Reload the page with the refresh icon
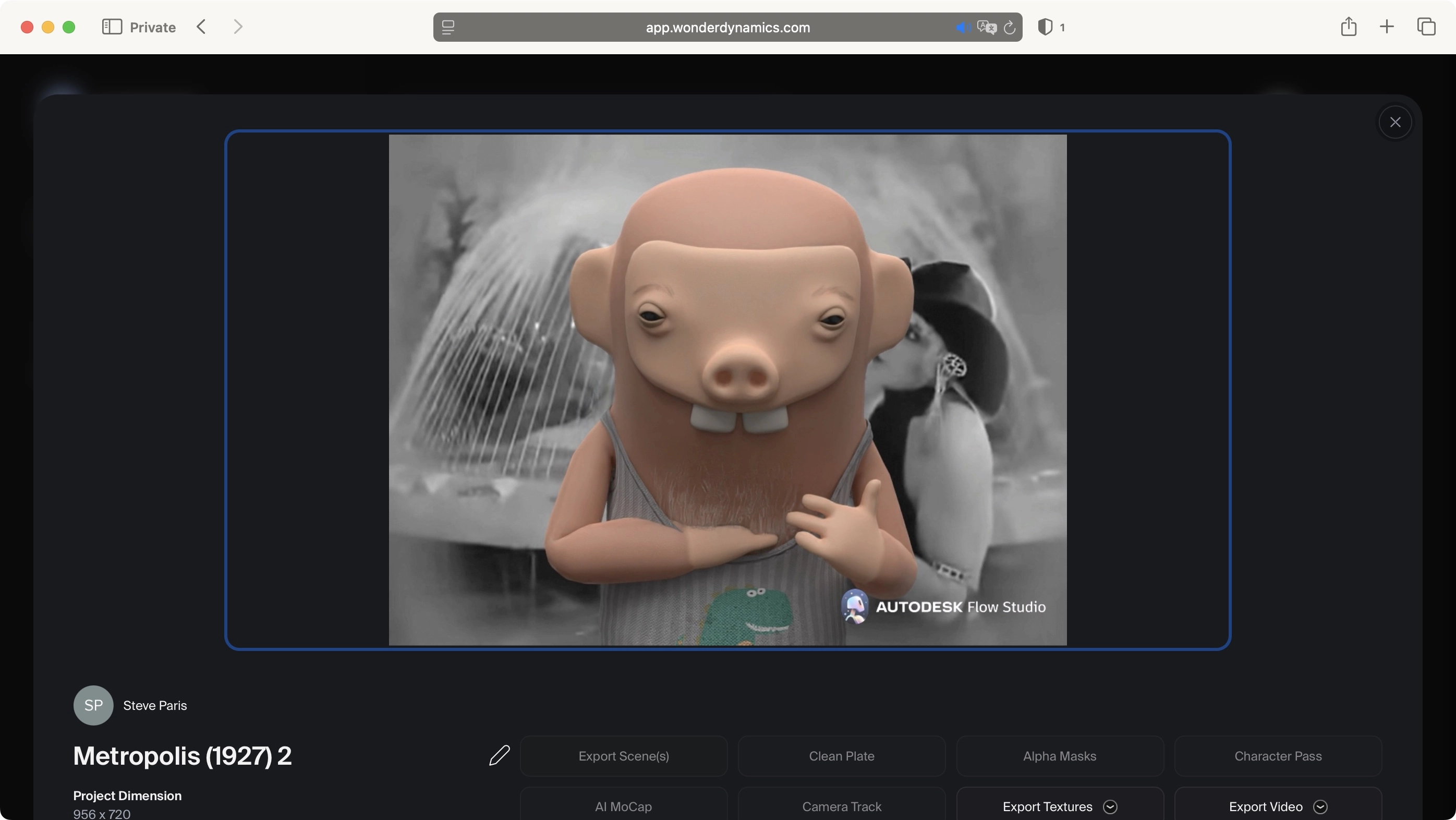The image size is (1456, 820). point(1010,27)
